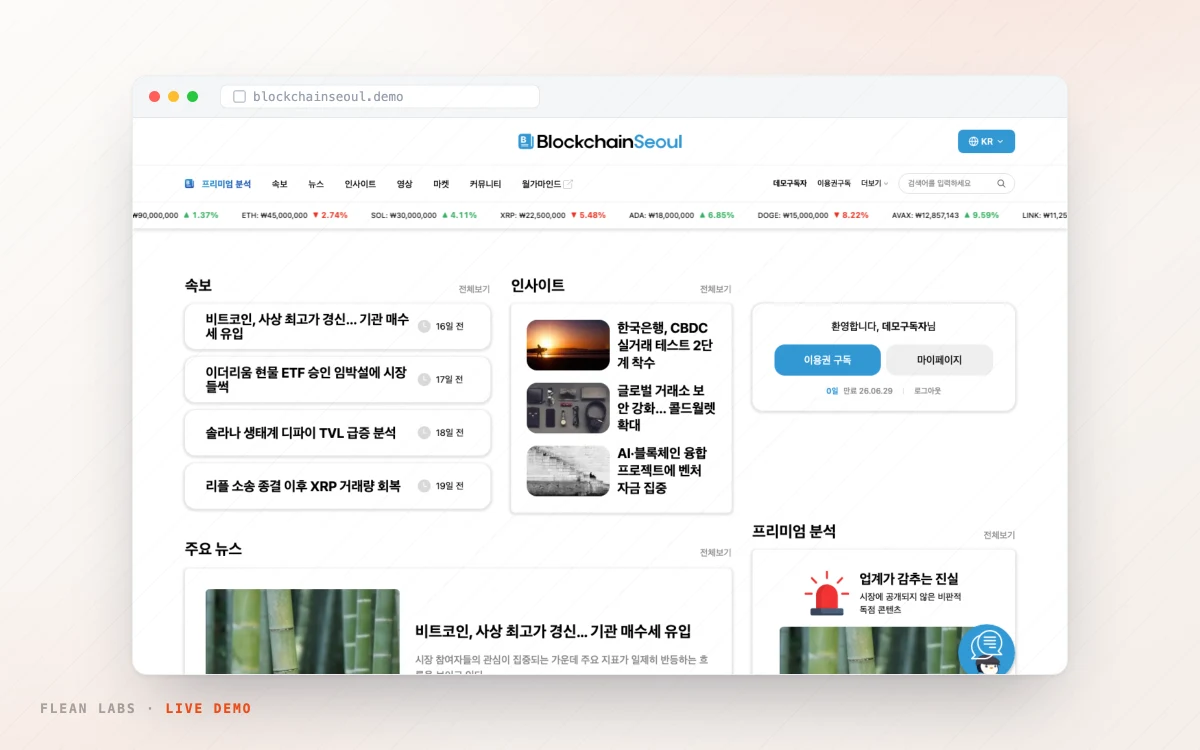Open the bamboo image in 주요 뉴스

(302, 632)
